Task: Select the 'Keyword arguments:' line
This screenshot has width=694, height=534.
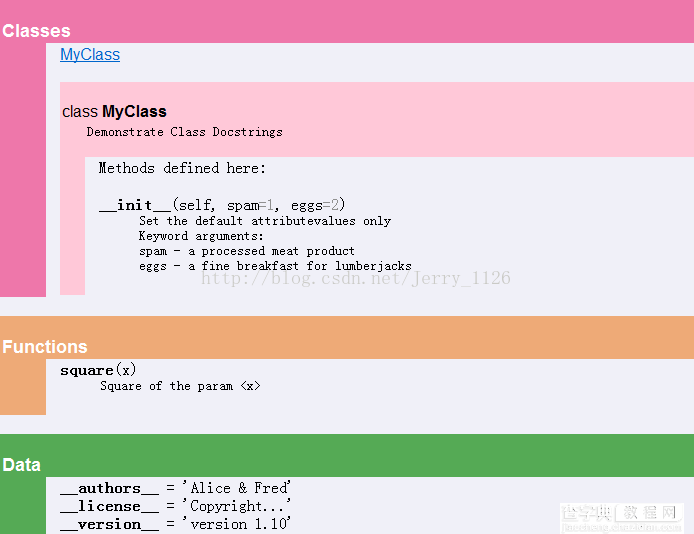Action: click(x=201, y=236)
